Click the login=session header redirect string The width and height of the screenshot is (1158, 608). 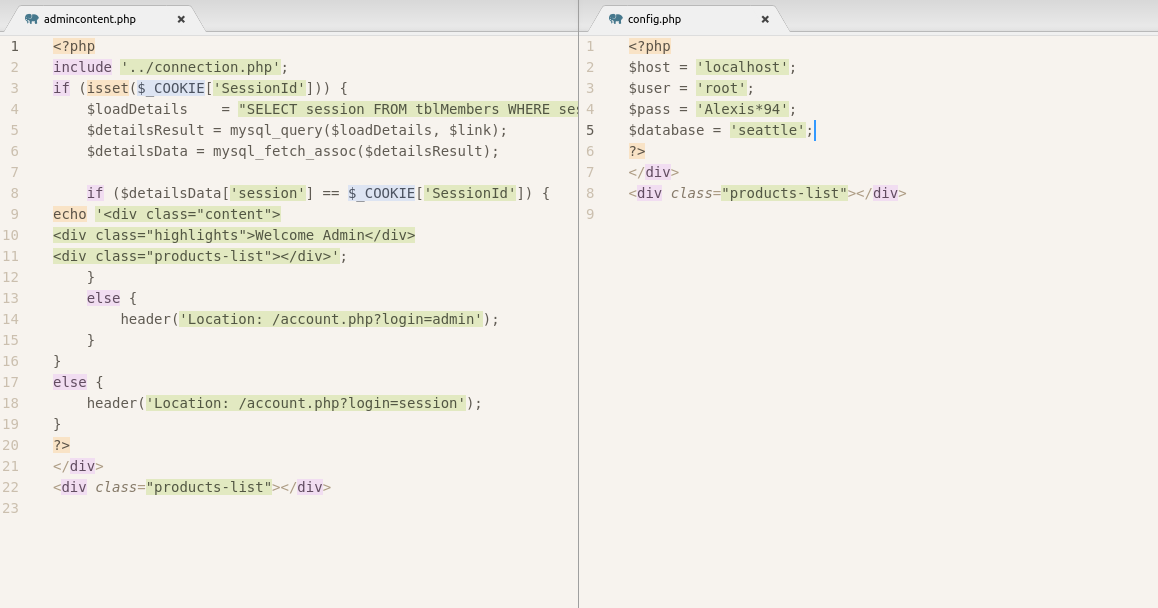pyautogui.click(x=305, y=403)
